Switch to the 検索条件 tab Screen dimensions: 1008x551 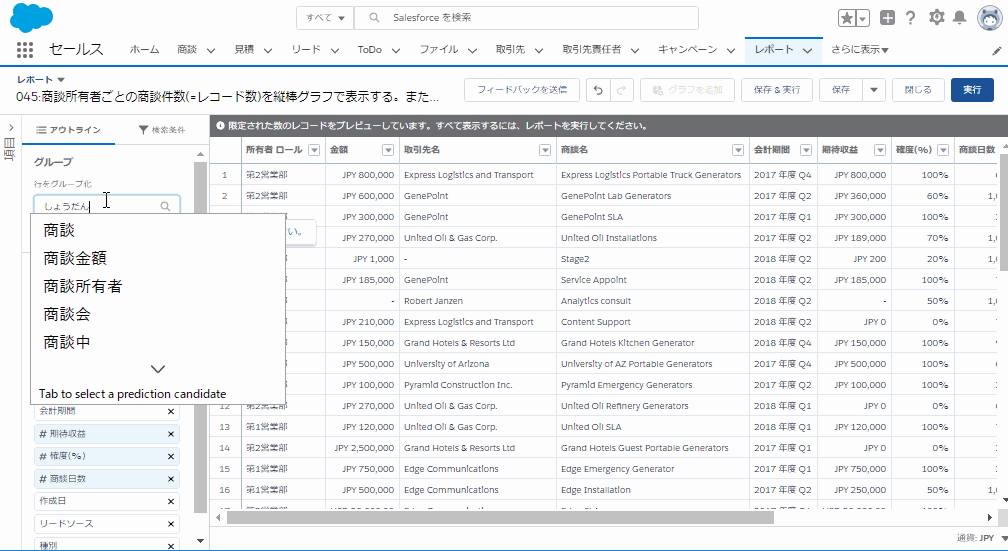[162, 130]
